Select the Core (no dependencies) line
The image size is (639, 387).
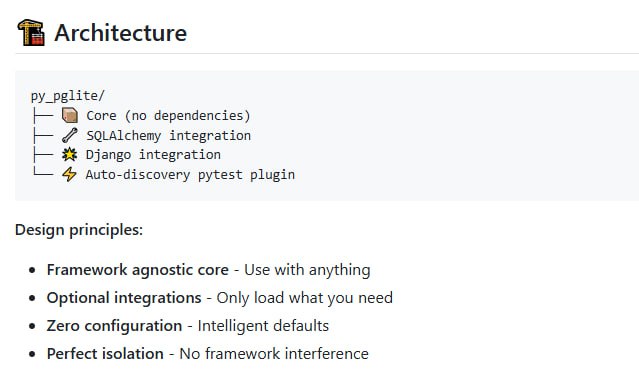pos(168,116)
